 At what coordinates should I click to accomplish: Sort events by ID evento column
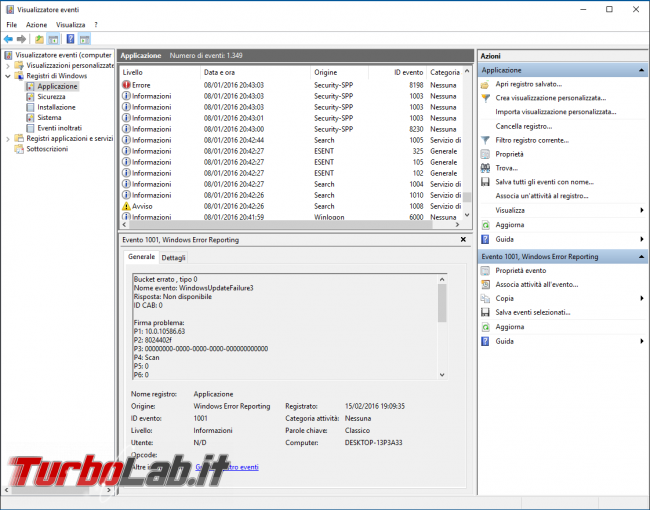[x=398, y=73]
